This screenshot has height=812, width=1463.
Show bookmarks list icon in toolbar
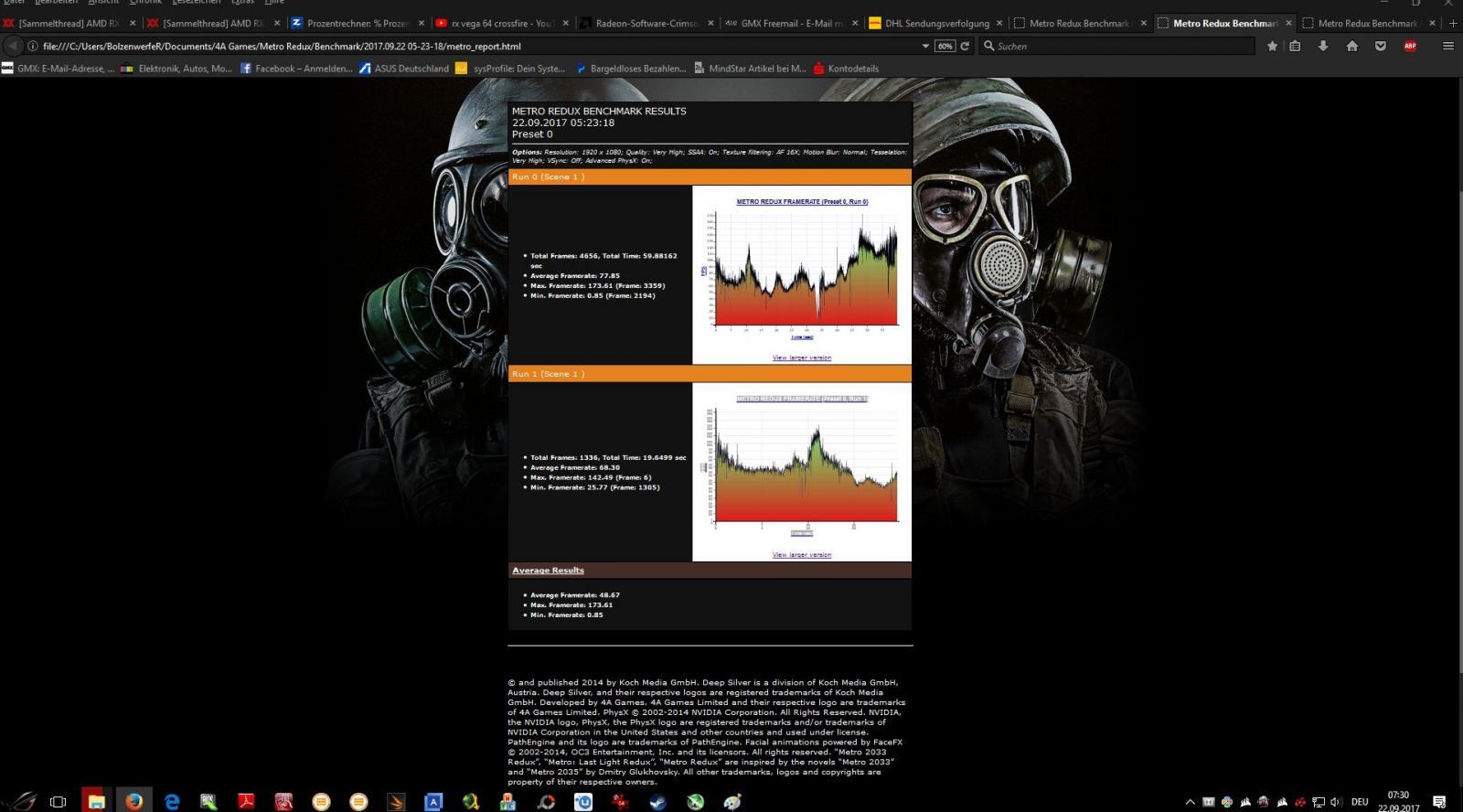click(x=1295, y=46)
